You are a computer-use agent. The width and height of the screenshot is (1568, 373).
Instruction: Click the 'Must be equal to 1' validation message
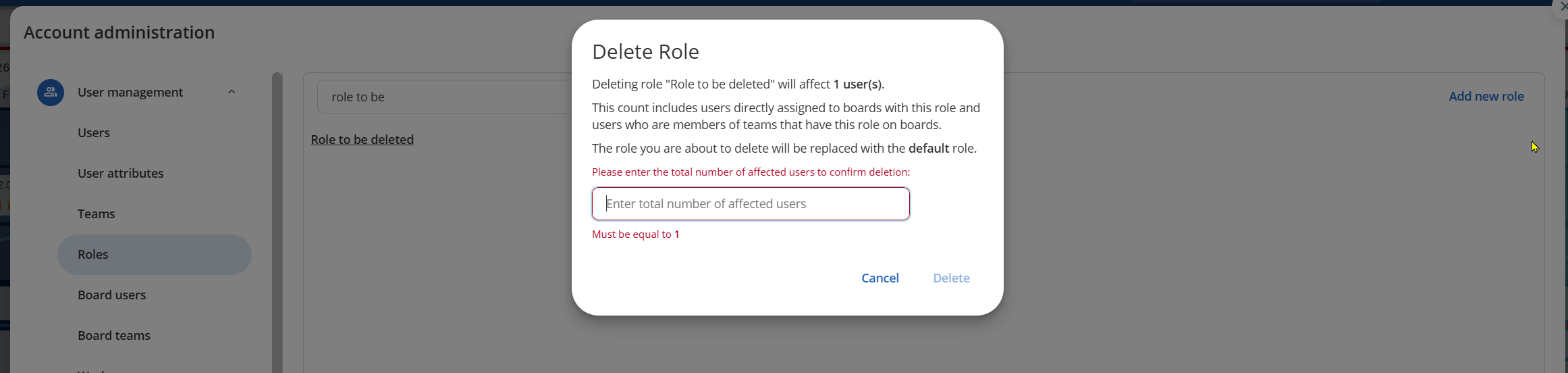(636, 234)
